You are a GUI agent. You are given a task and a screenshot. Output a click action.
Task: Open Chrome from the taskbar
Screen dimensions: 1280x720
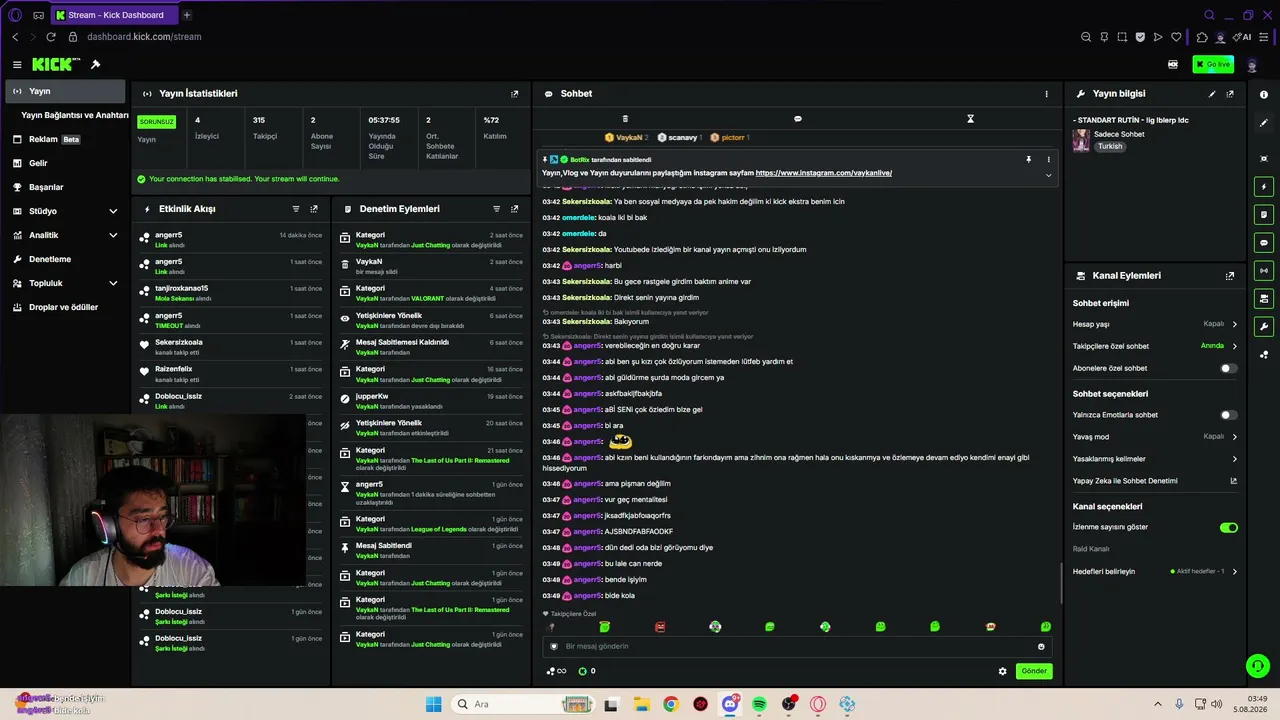point(671,704)
